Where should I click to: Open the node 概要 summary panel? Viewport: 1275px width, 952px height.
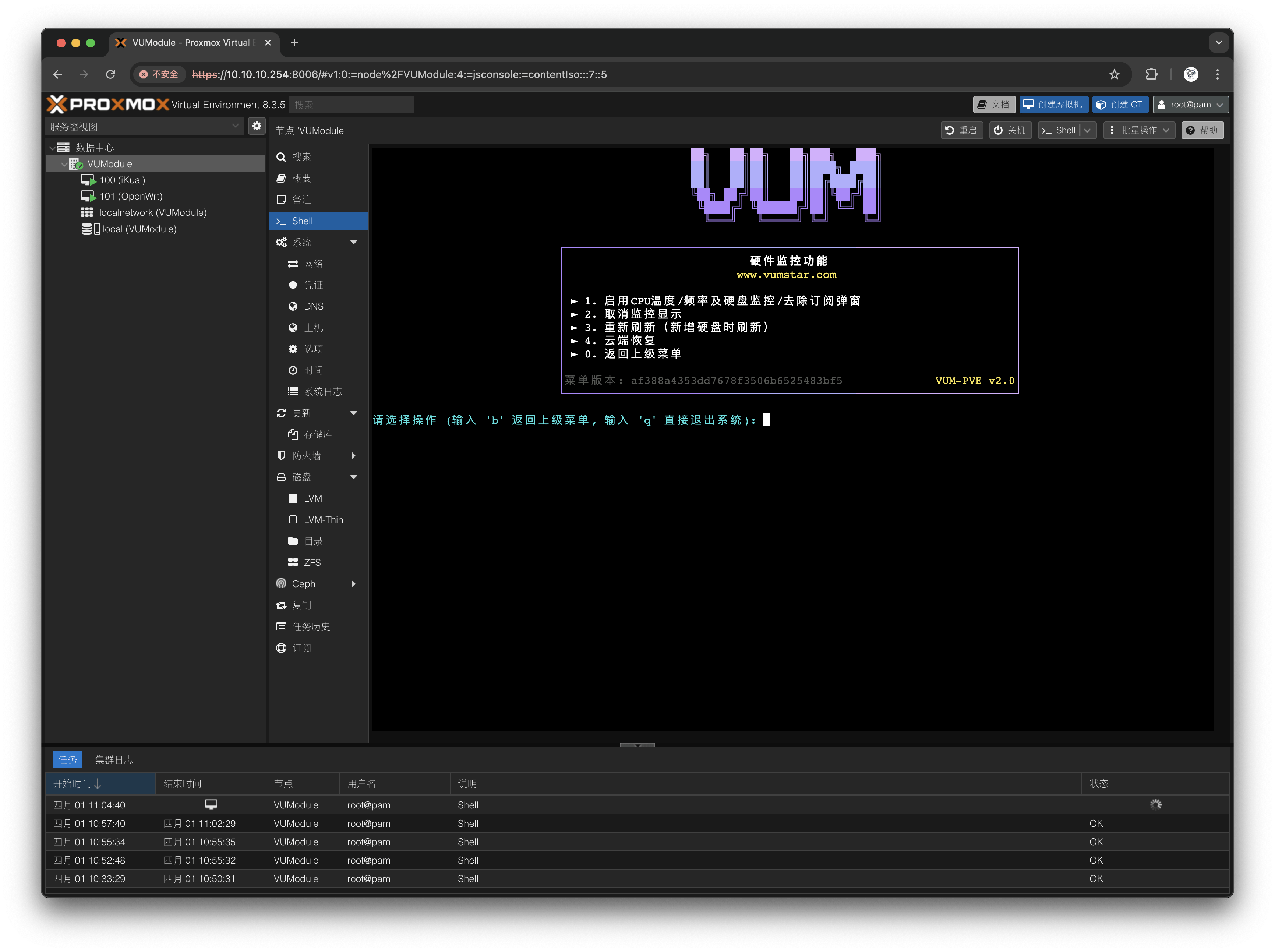click(302, 178)
